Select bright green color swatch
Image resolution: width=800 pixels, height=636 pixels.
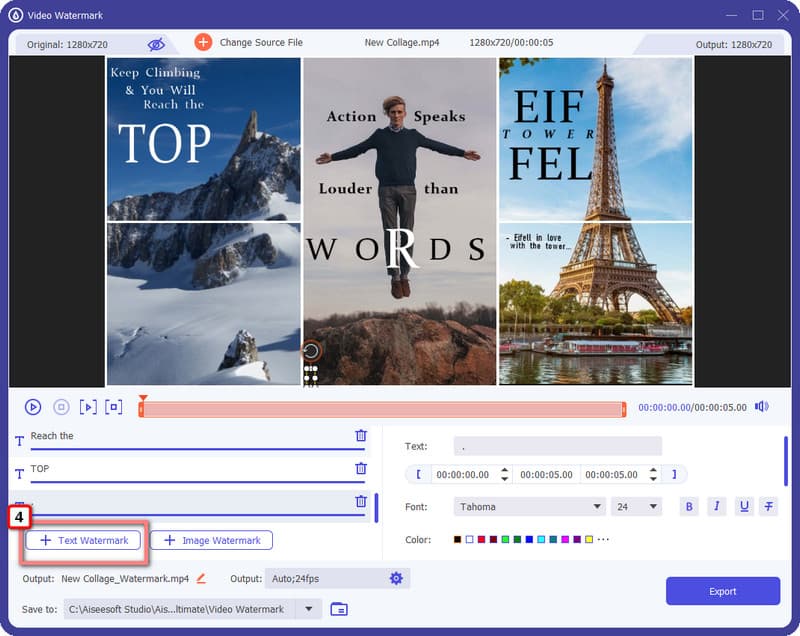click(505, 540)
